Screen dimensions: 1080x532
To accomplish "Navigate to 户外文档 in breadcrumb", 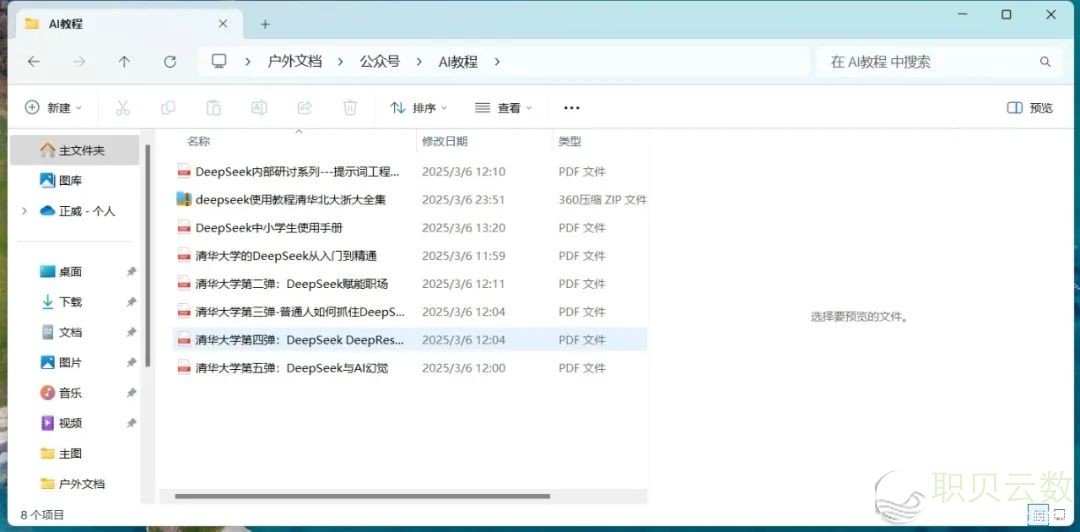I will click(x=295, y=61).
